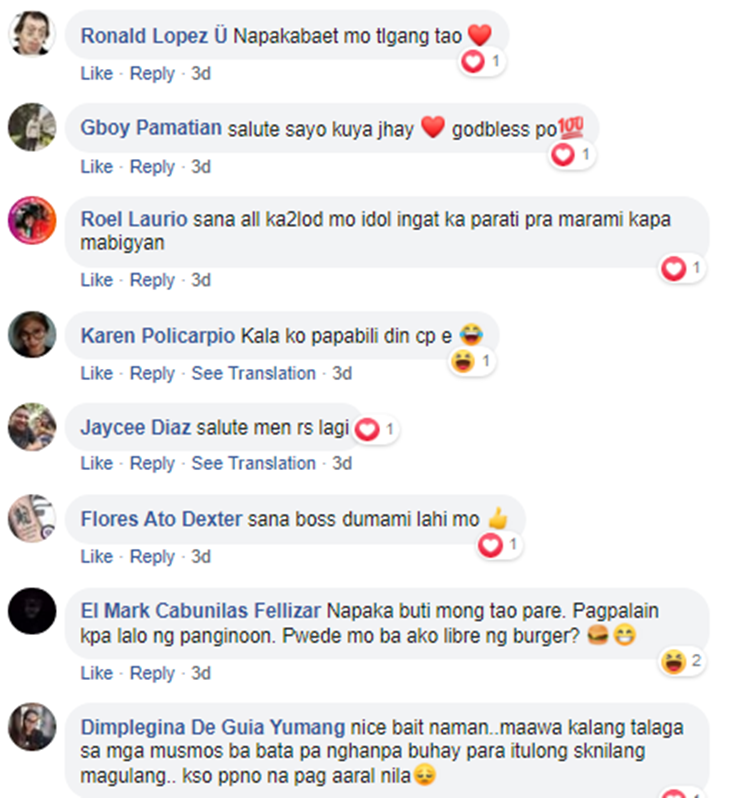Like Flores Ato Dexter's comment
The width and height of the screenshot is (750, 798).
[97, 557]
